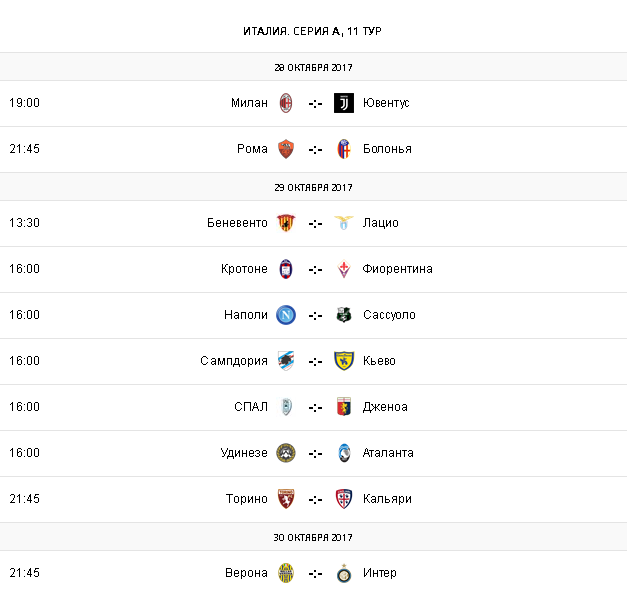This screenshot has height=595, width=627.
Task: Click the Кальяри team name
Action: (x=387, y=499)
